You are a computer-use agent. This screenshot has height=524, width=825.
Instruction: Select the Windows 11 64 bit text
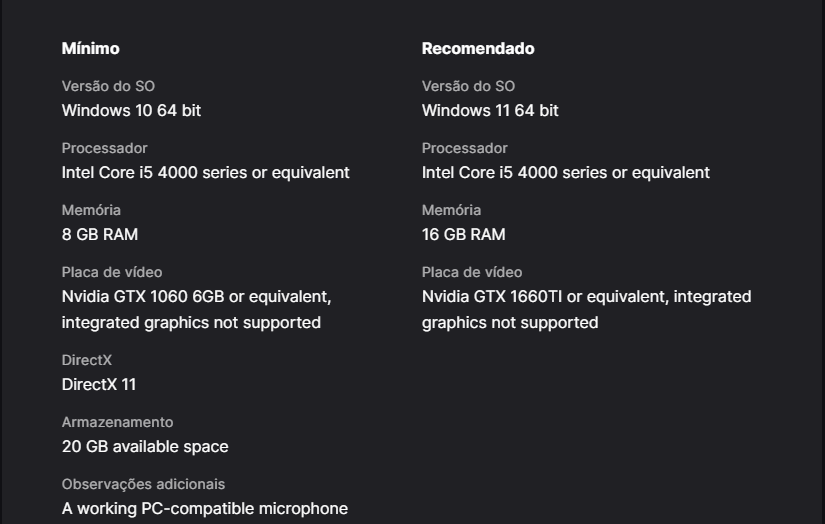tap(490, 110)
